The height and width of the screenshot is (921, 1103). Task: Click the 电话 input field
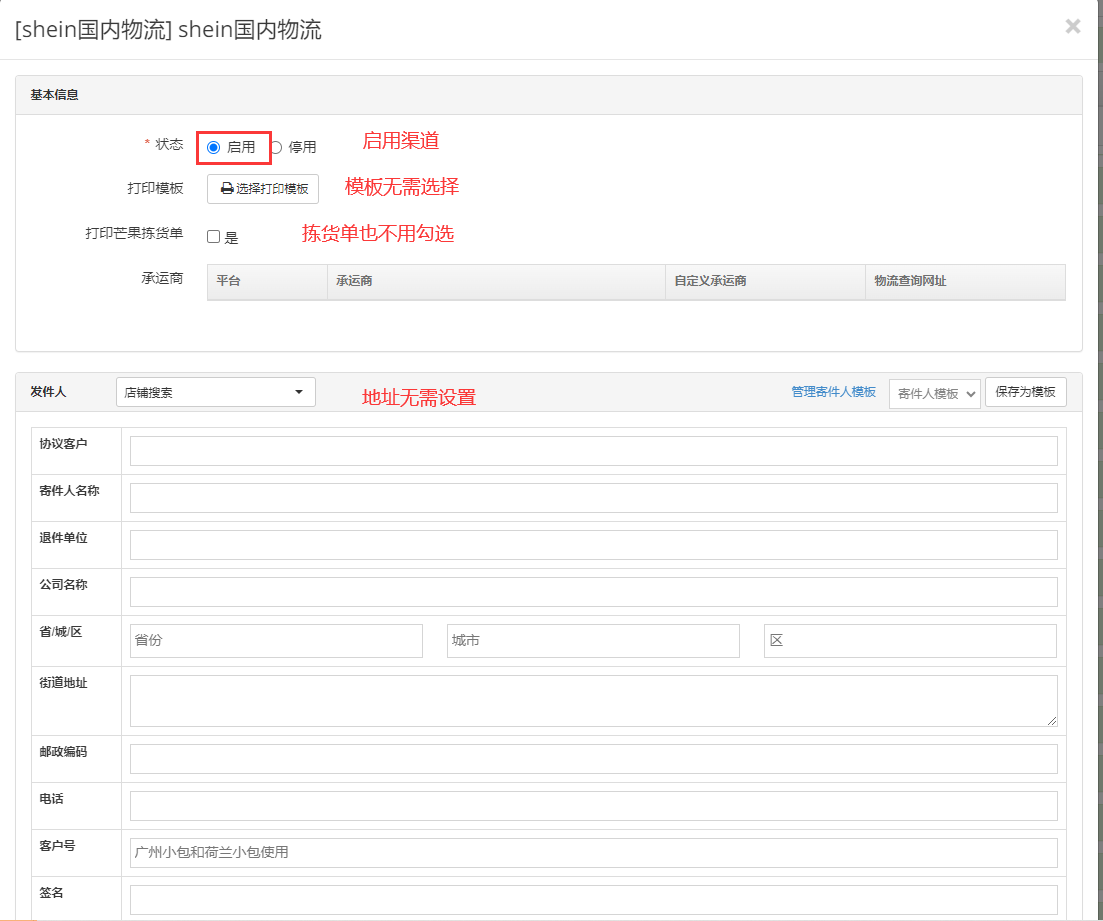tap(594, 806)
